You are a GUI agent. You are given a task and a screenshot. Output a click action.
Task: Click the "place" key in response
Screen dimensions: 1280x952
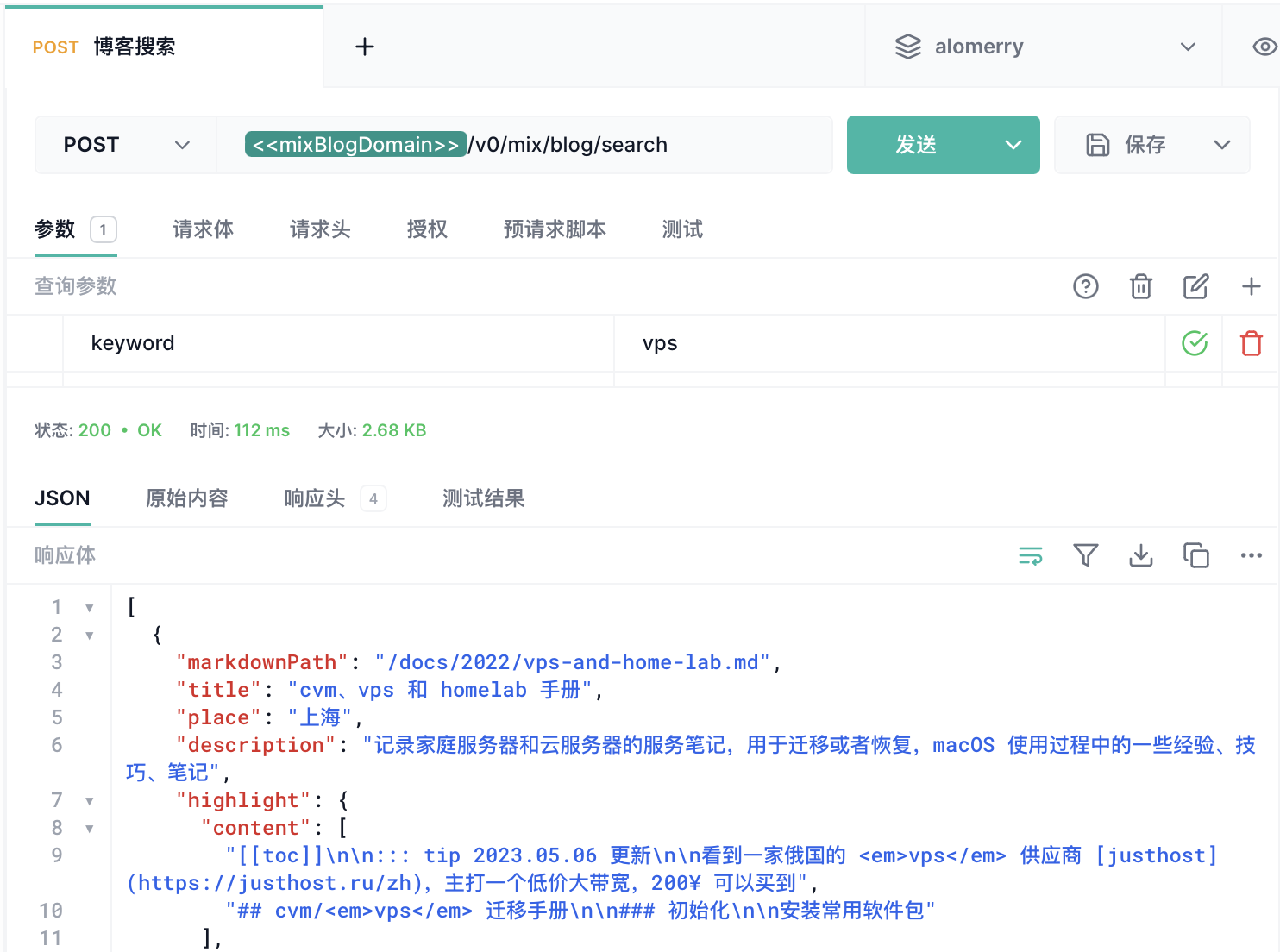(218, 717)
